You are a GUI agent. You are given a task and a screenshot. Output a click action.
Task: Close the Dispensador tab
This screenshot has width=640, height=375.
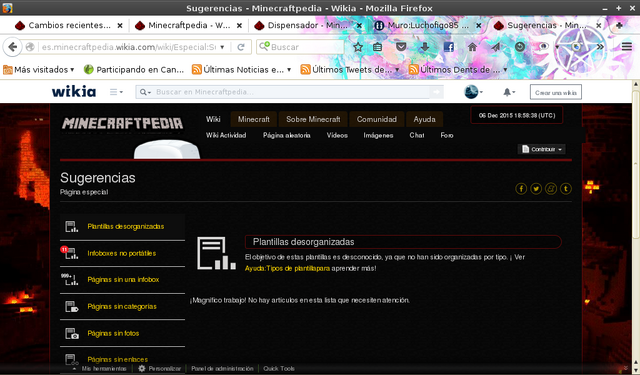pyautogui.click(x=359, y=25)
